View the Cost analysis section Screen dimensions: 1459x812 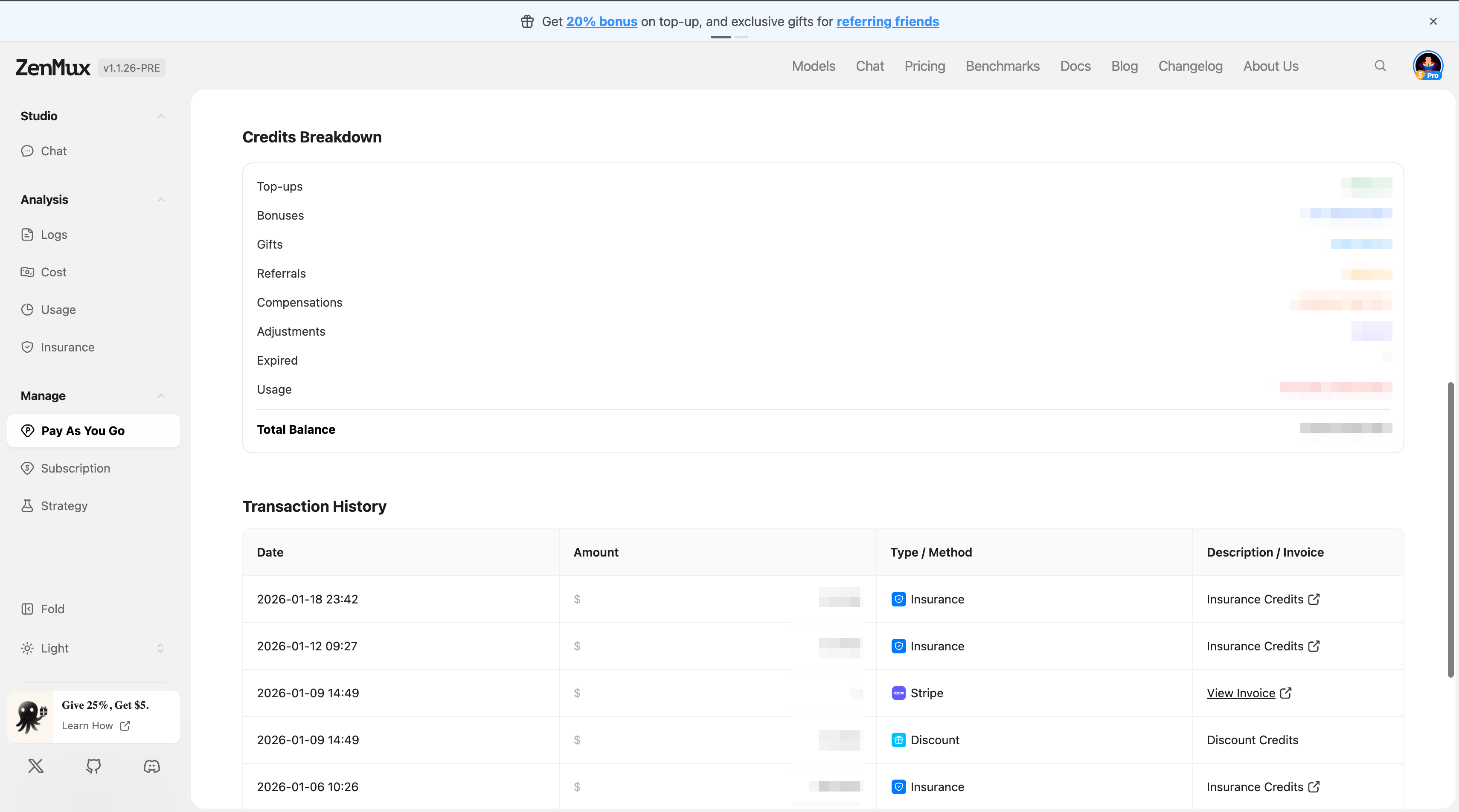(x=53, y=272)
